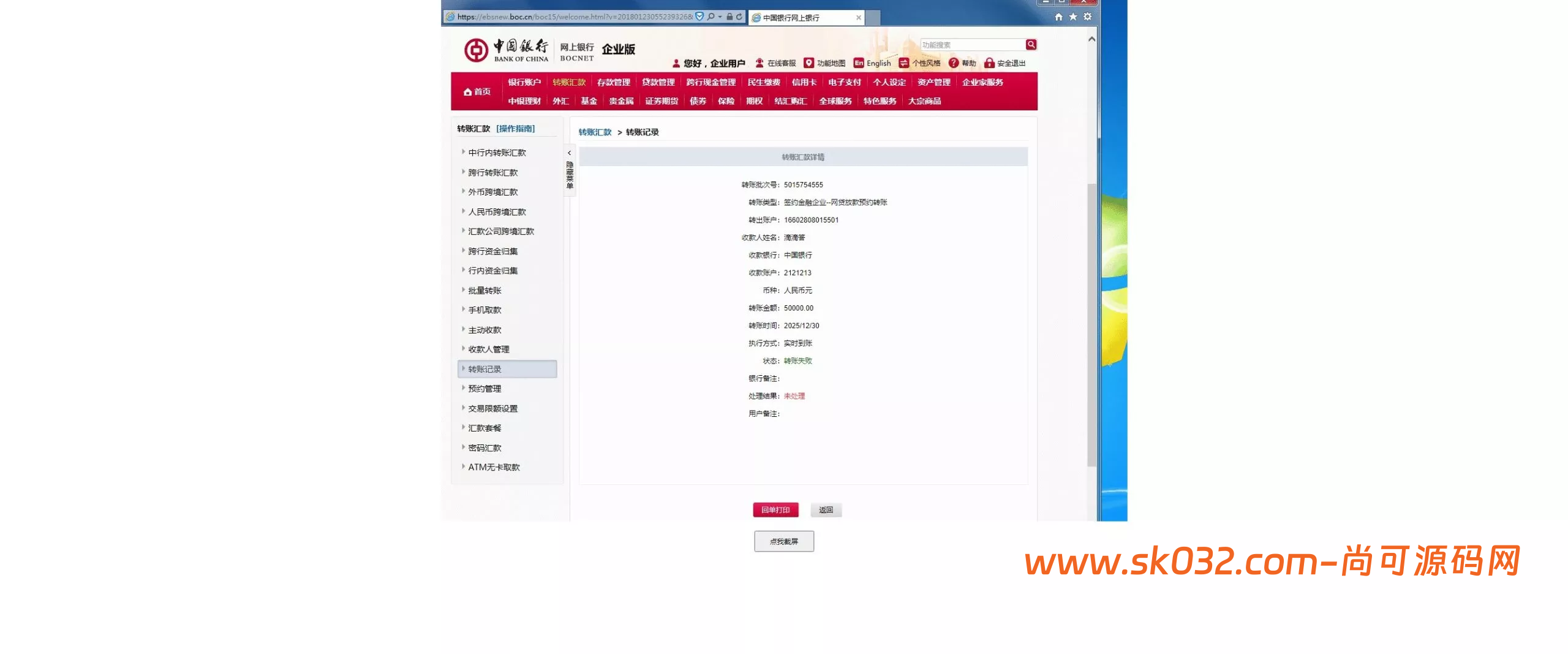The width and height of the screenshot is (1568, 654).
Task: Click the 帮助 question mark help icon
Action: pyautogui.click(x=954, y=62)
